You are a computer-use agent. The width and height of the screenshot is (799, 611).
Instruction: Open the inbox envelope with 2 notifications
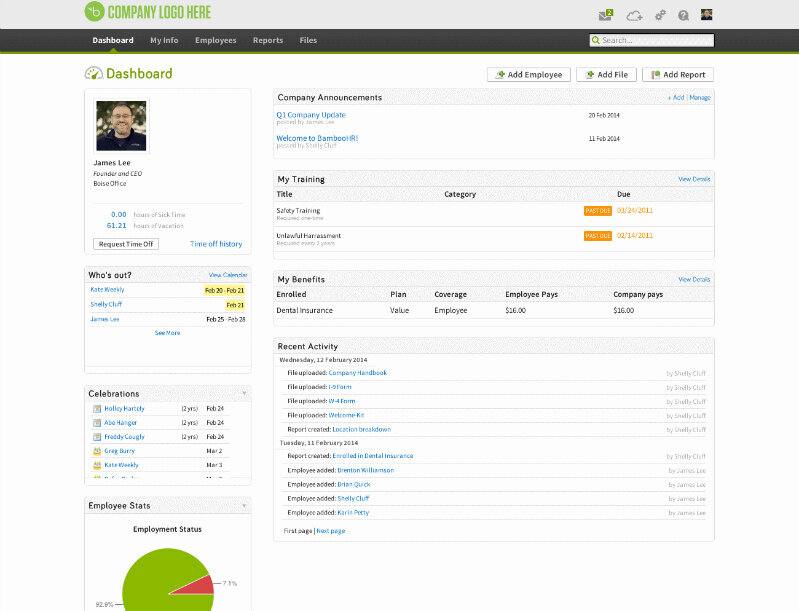pyautogui.click(x=605, y=15)
